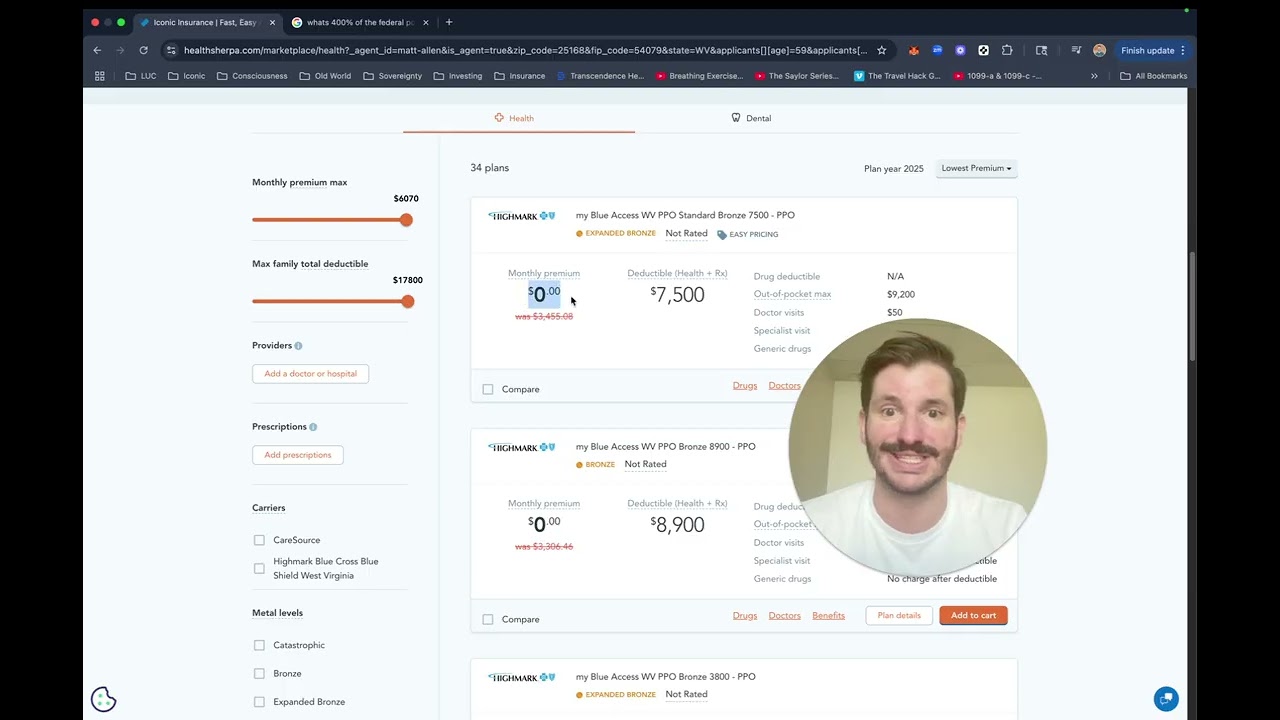Click the browser address bar URL
This screenshot has height=720, width=1280.
coord(525,50)
